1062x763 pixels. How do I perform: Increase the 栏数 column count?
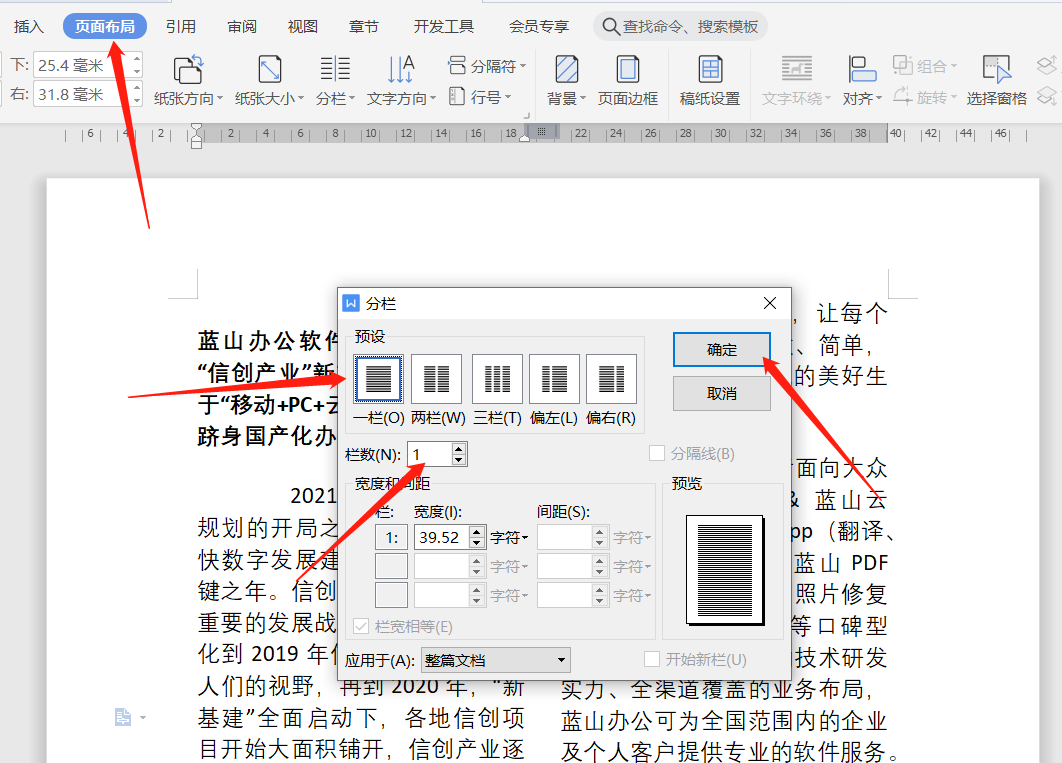459,448
